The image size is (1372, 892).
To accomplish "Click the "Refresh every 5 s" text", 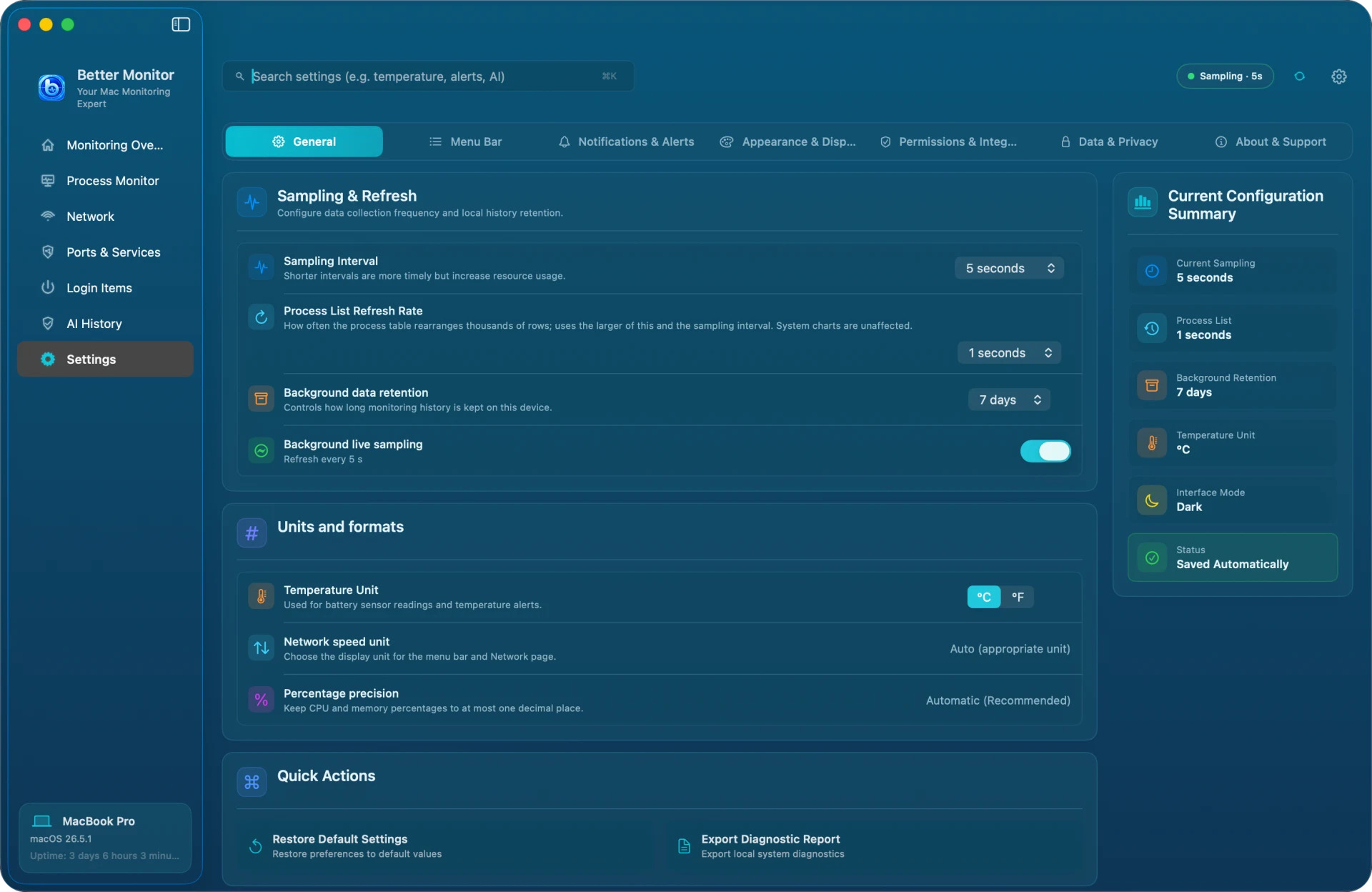I will [323, 460].
